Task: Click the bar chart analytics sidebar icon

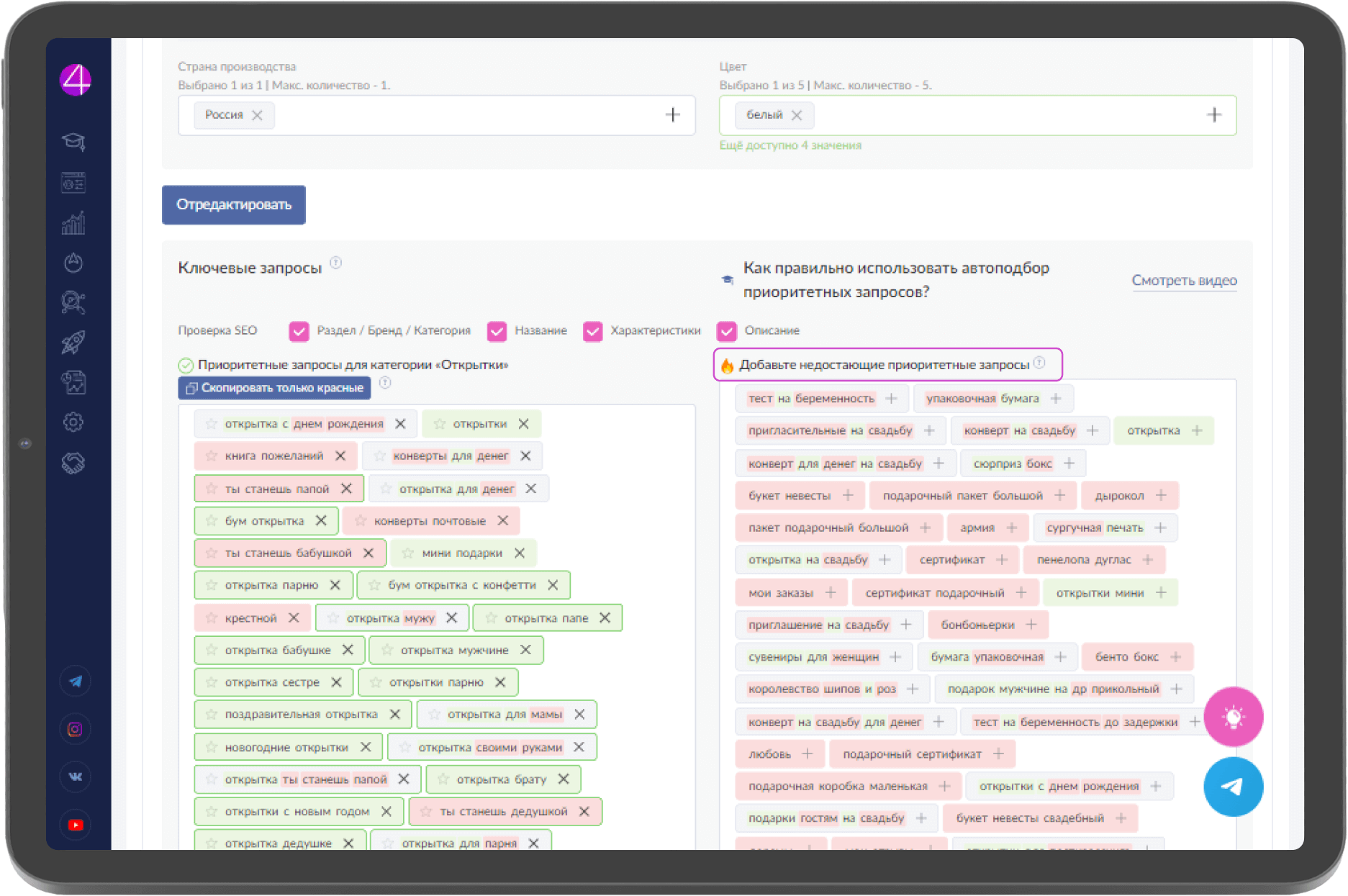Action: point(73,223)
